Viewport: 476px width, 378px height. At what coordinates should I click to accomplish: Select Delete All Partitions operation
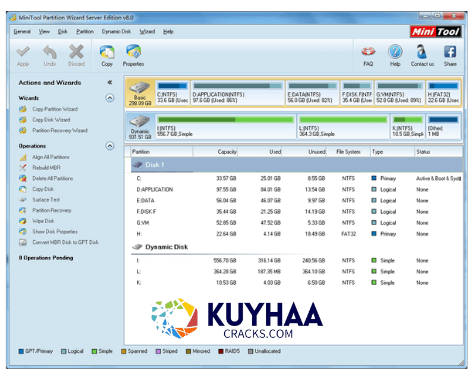click(x=52, y=178)
